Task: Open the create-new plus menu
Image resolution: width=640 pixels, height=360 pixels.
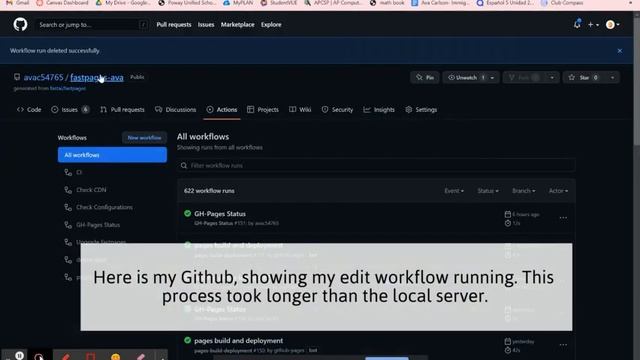Action: [593, 24]
